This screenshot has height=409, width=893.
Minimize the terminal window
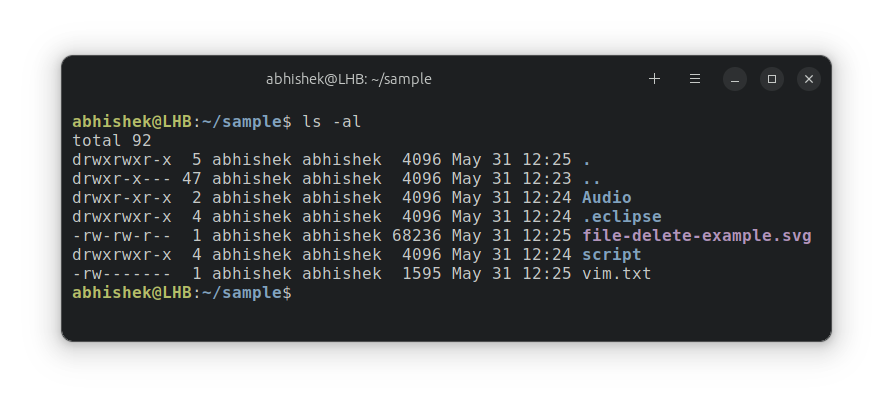(x=735, y=79)
